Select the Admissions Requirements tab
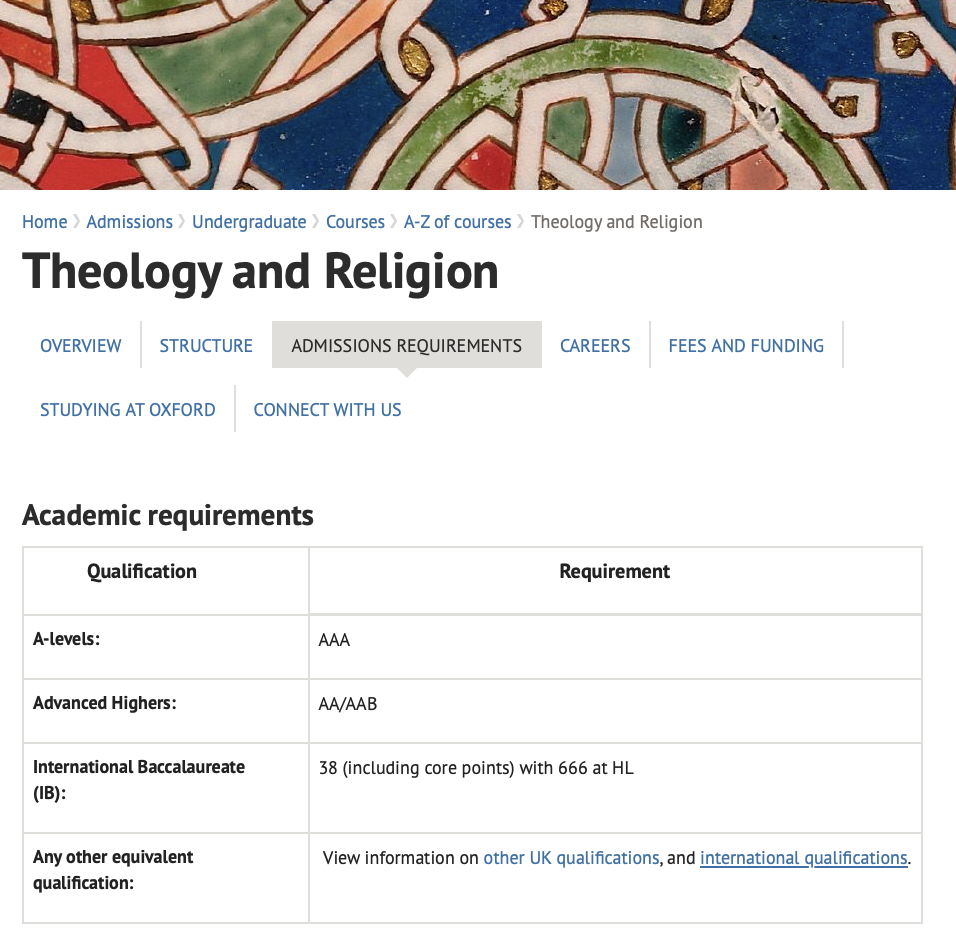Screen dimensions: 956x937 click(x=407, y=346)
